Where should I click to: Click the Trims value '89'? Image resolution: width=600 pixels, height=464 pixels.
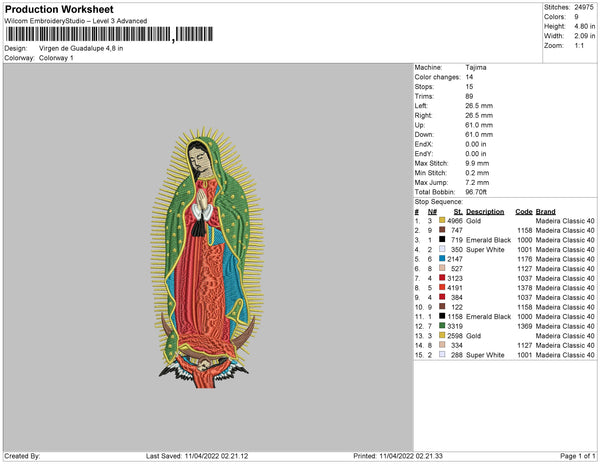coord(469,96)
